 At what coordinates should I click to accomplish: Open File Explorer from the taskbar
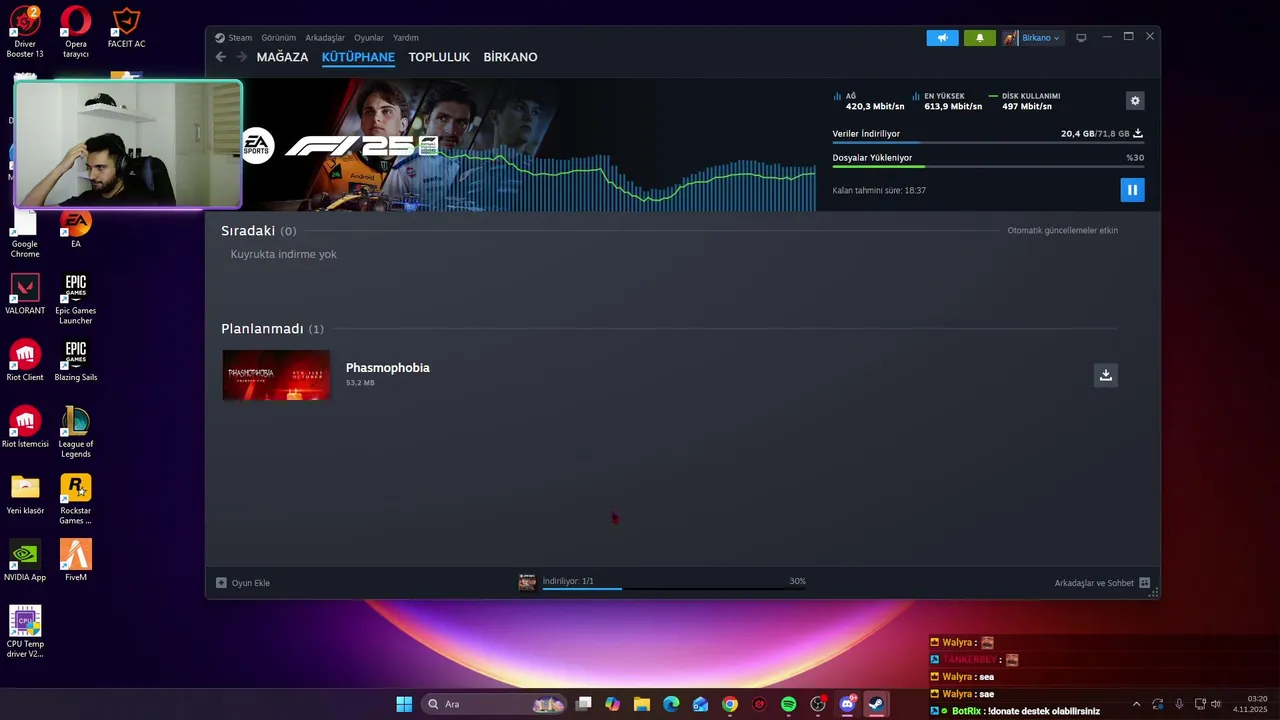(x=641, y=704)
